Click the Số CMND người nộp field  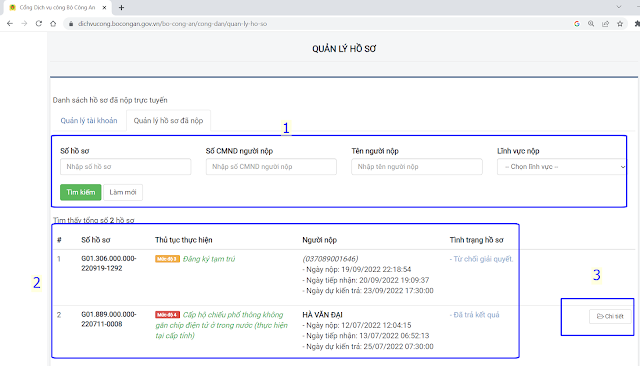[x=271, y=166]
